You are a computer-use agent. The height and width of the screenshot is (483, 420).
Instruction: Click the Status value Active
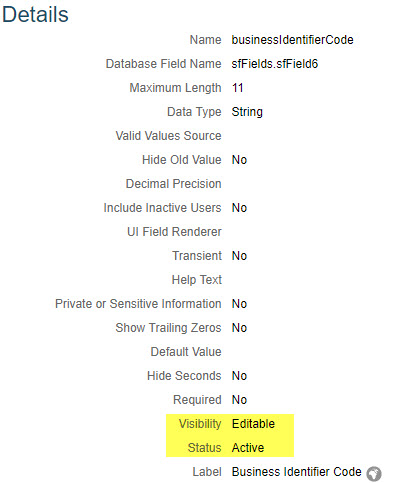(x=248, y=448)
